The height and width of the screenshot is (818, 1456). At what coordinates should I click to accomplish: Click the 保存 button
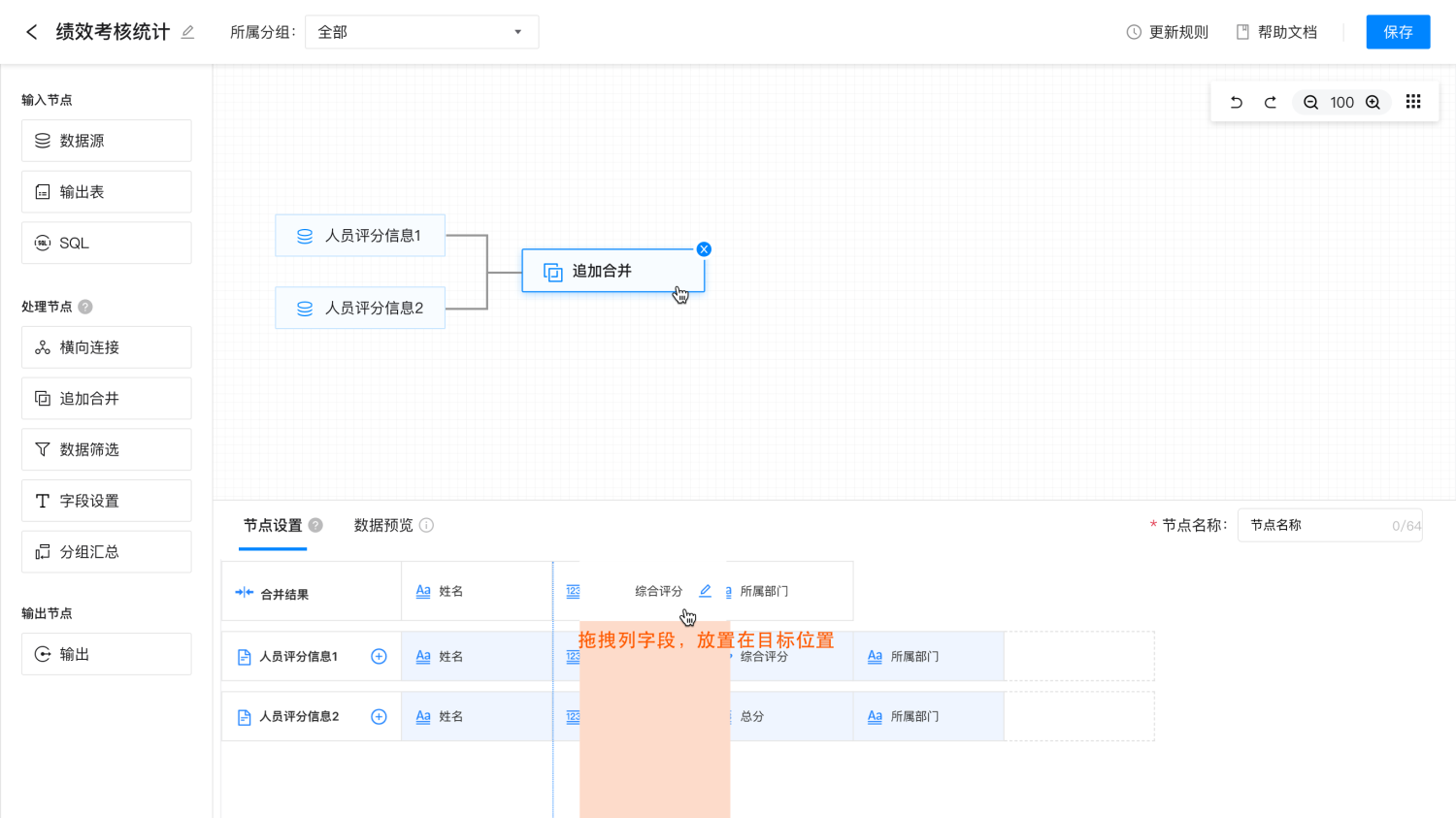[1398, 32]
